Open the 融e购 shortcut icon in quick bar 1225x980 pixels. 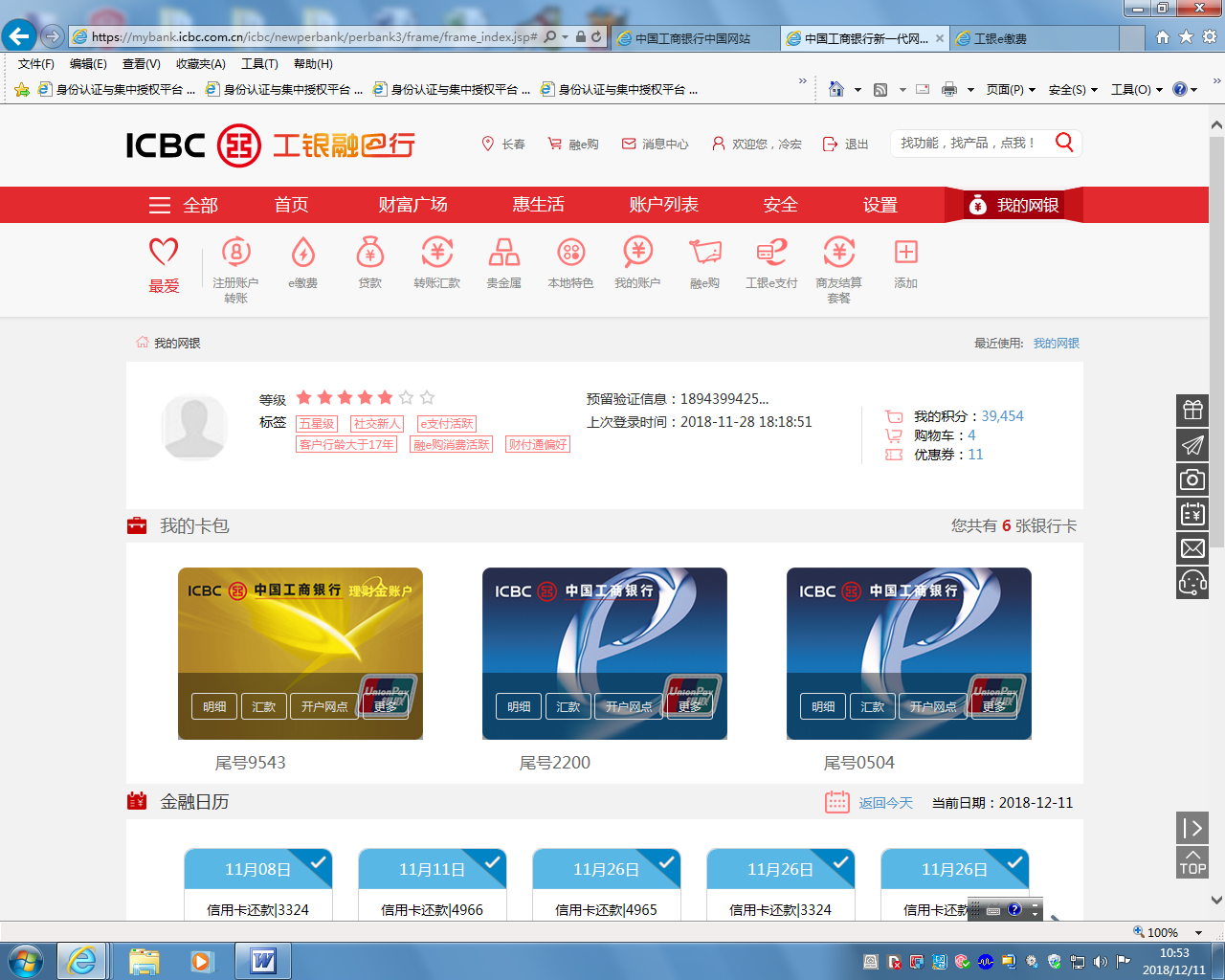click(705, 253)
